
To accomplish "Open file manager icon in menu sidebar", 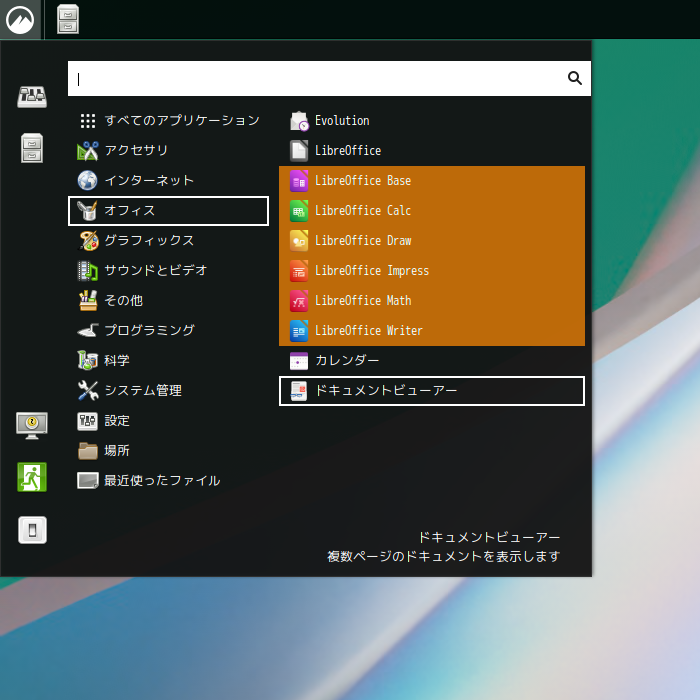I will point(32,148).
